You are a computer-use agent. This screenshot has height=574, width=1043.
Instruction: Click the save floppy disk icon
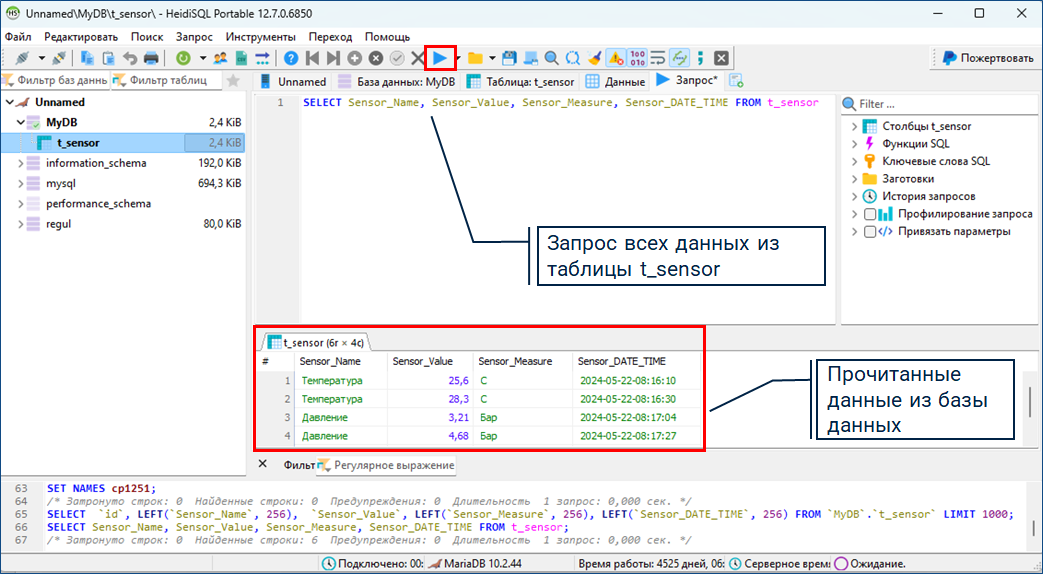pos(509,58)
